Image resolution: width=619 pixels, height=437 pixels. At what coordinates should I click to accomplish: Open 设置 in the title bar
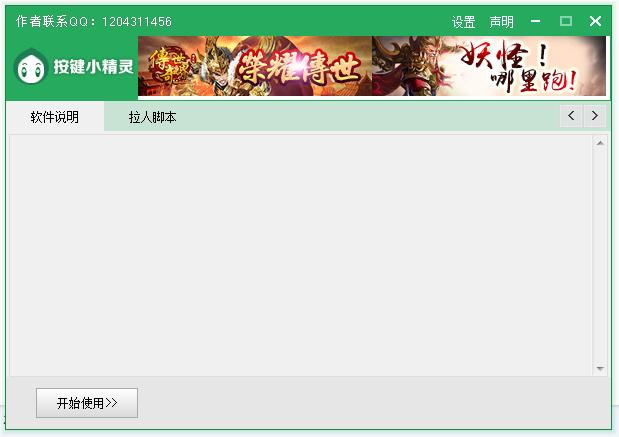tap(463, 22)
